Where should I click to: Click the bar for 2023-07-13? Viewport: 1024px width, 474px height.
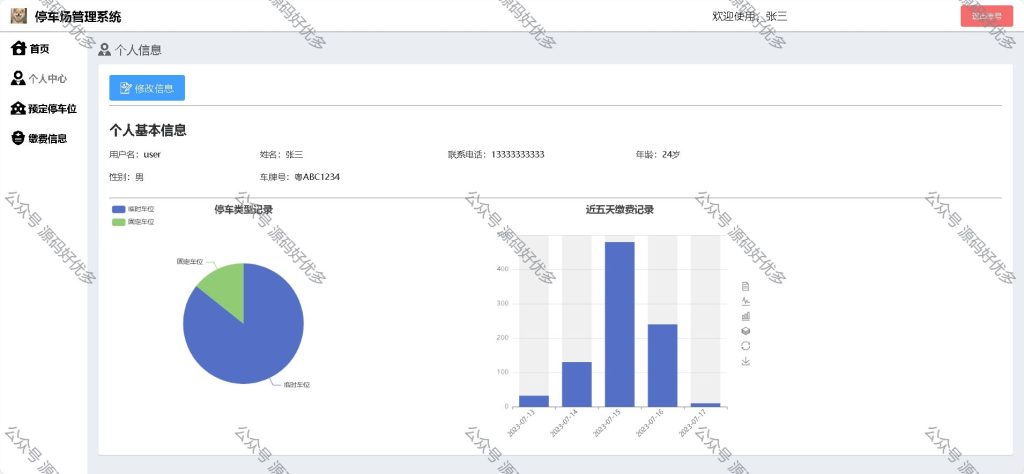tap(534, 401)
